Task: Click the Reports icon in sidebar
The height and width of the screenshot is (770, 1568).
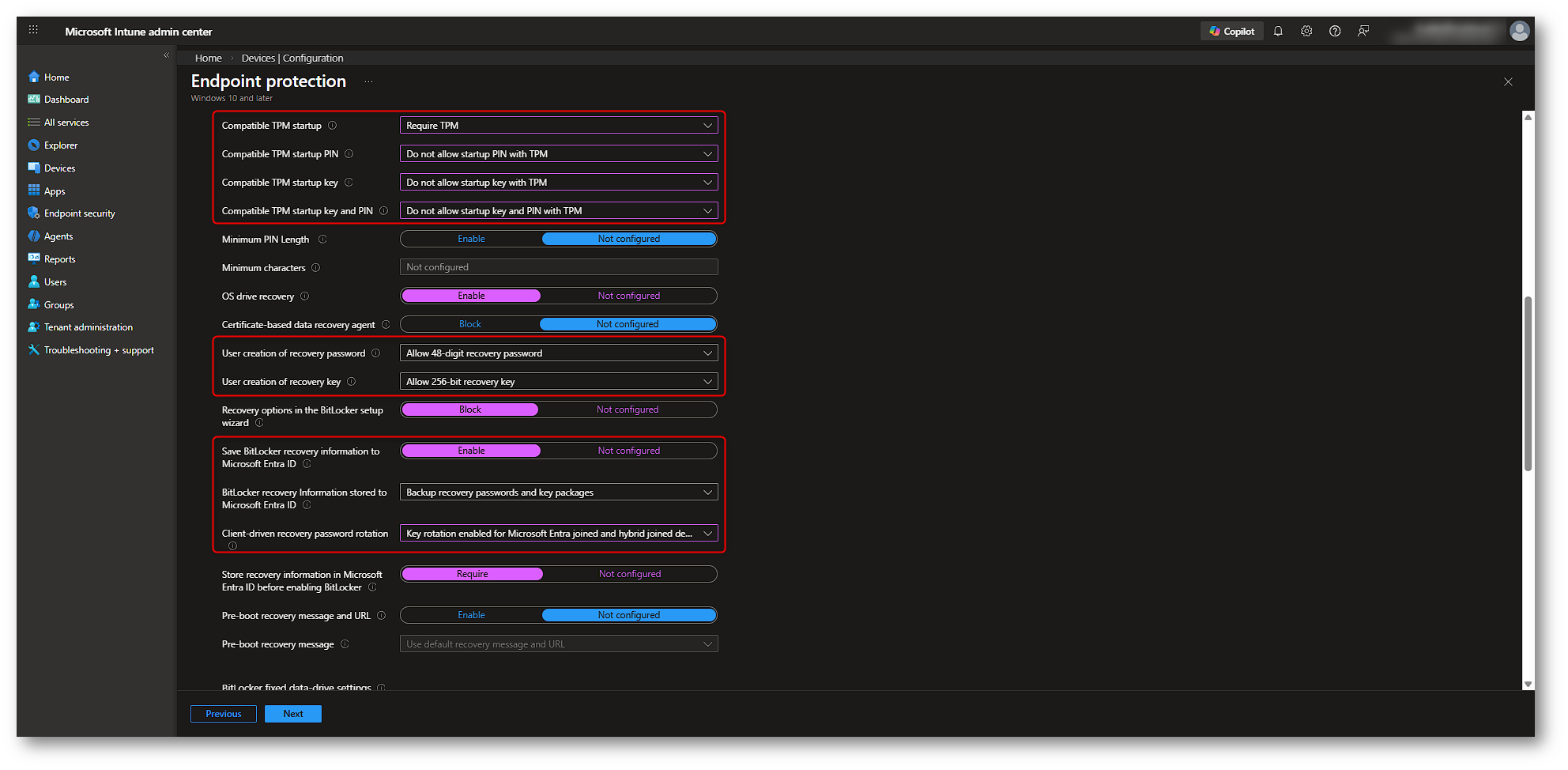Action: [x=34, y=259]
